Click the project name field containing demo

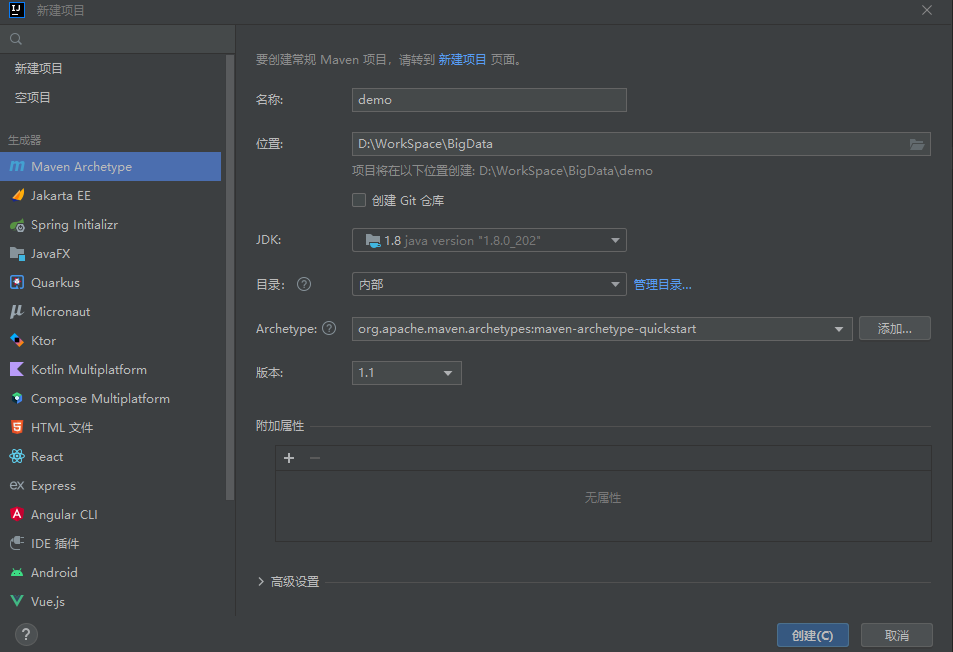489,100
